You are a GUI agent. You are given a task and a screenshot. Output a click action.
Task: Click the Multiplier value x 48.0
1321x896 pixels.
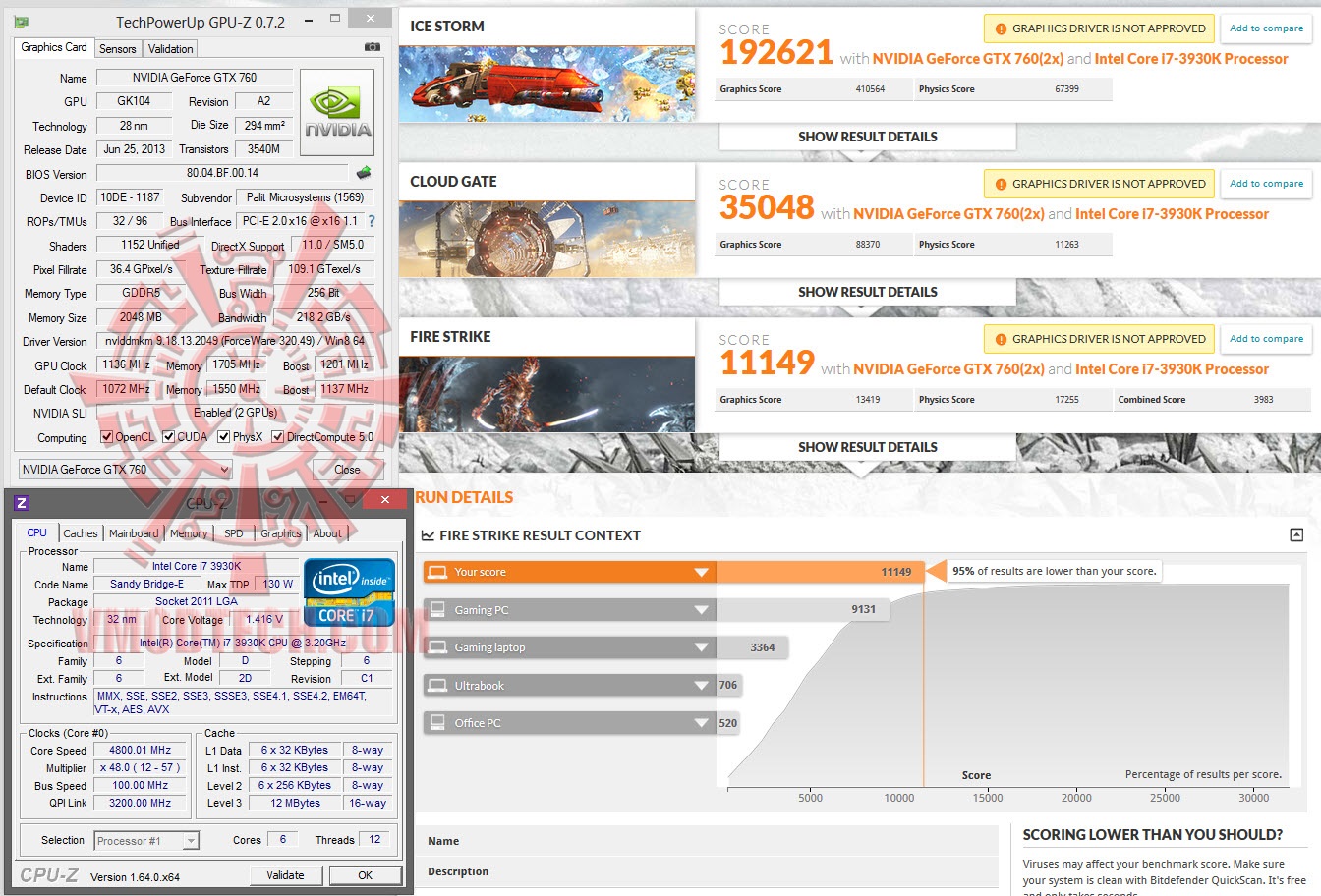pyautogui.click(x=141, y=767)
